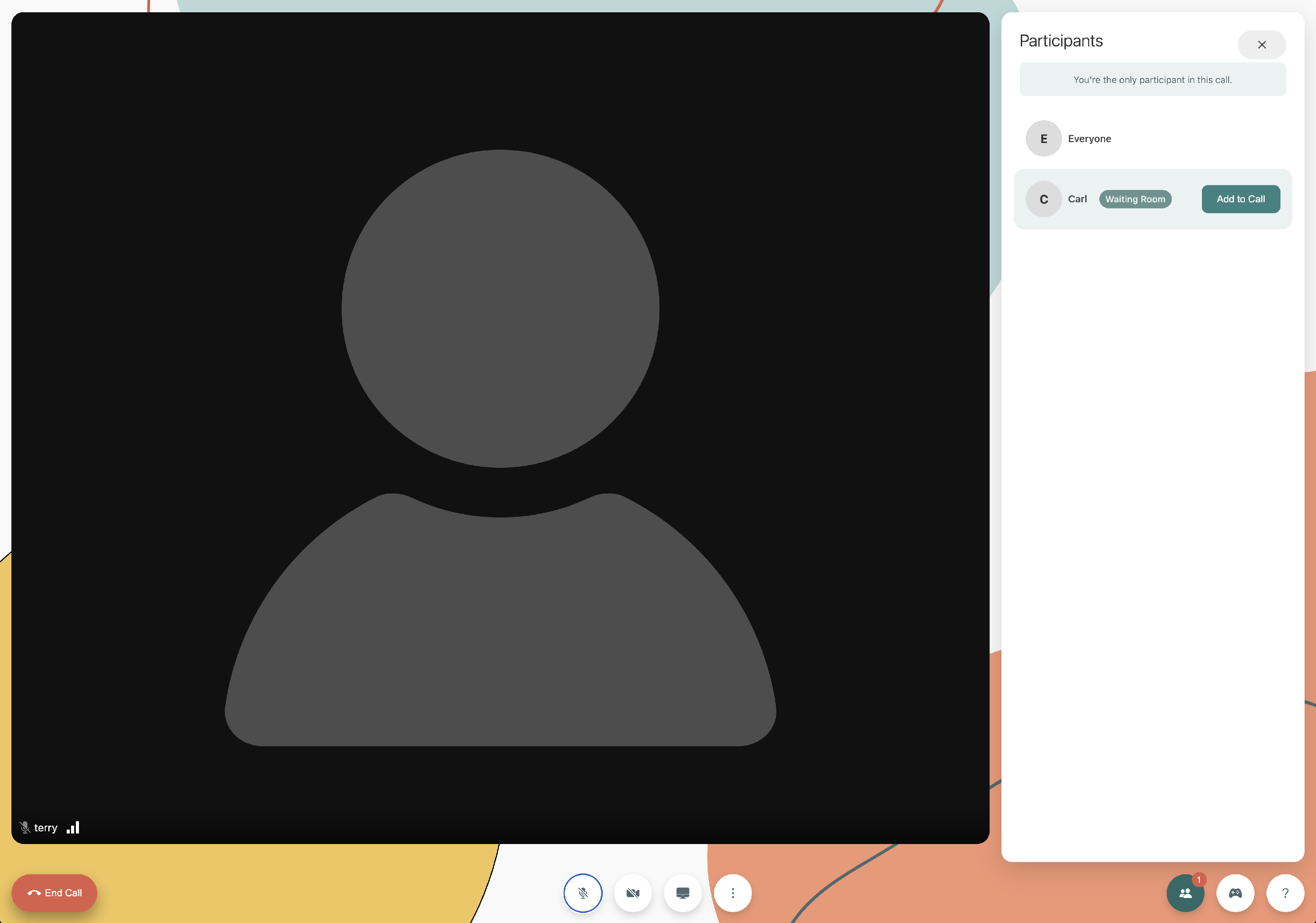1316x923 pixels.
Task: Open the more options three-dot menu
Action: pyautogui.click(x=733, y=893)
